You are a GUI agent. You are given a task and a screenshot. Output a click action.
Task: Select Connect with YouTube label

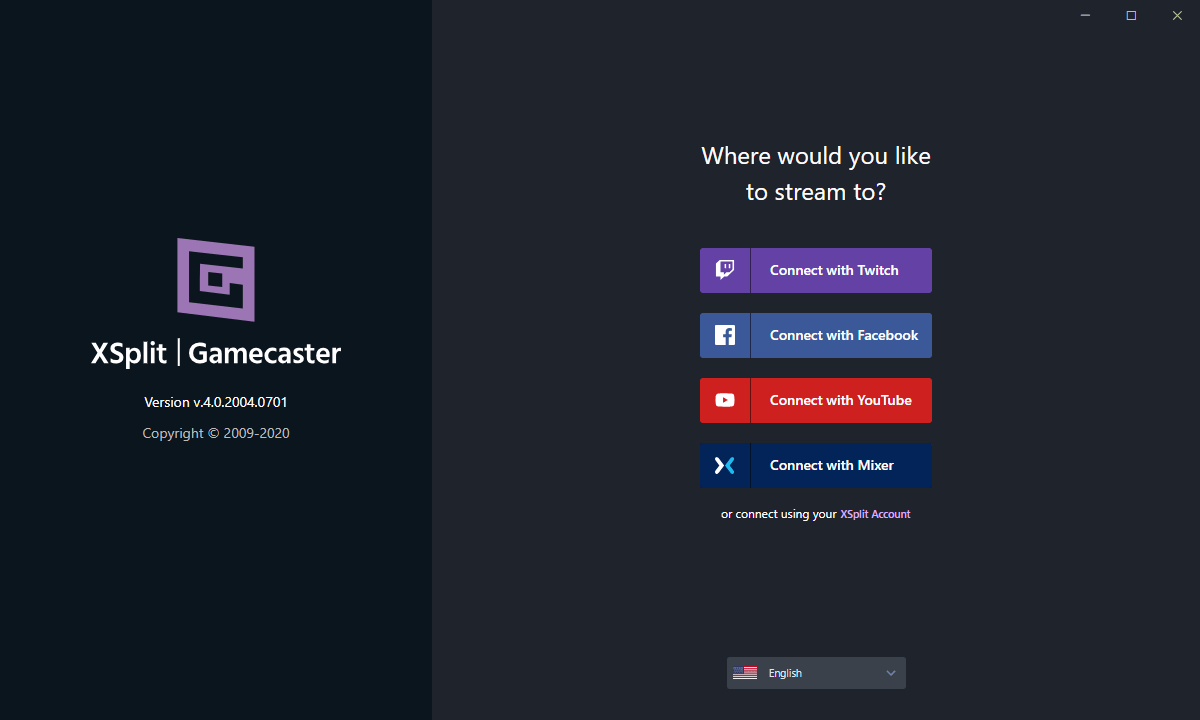(841, 400)
